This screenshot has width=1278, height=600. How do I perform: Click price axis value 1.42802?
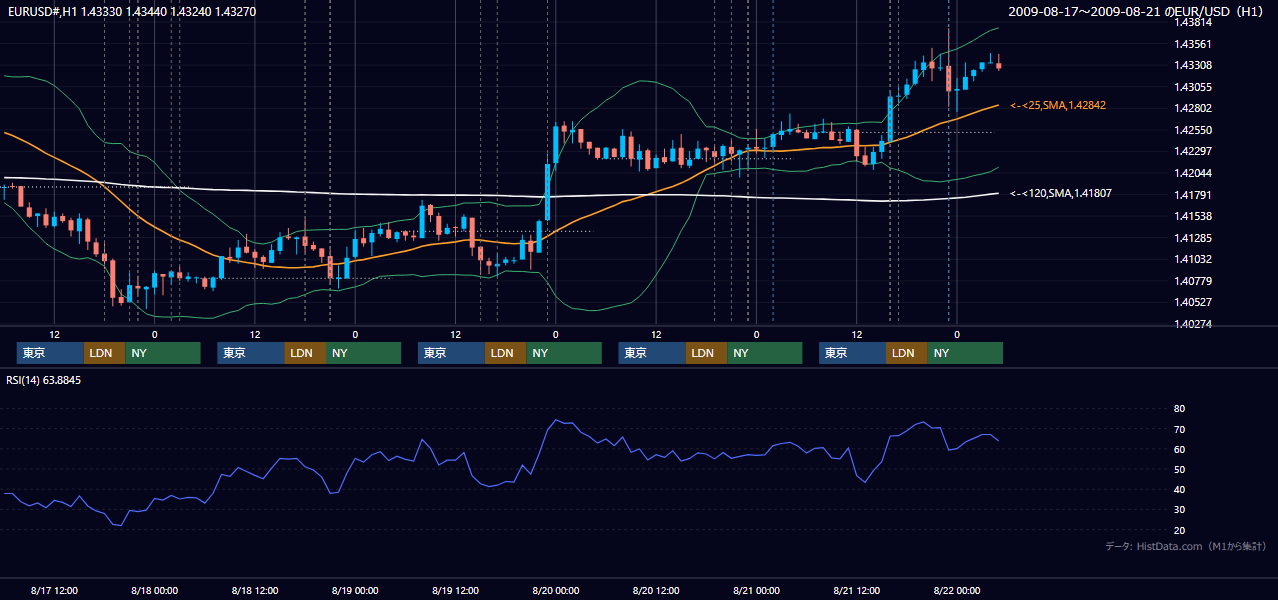tap(1193, 108)
